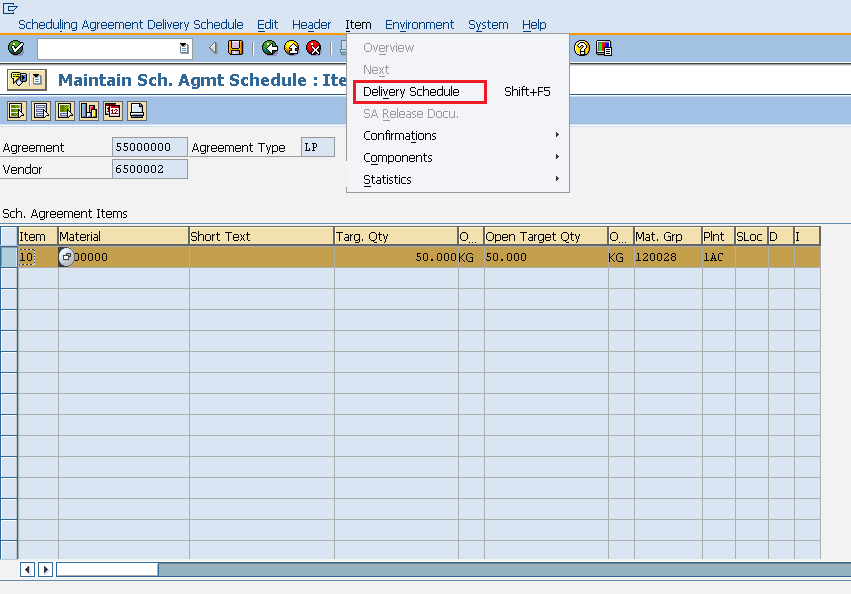Click the Targ. Qty column header
Viewport: 851px width, 594px height.
click(396, 236)
